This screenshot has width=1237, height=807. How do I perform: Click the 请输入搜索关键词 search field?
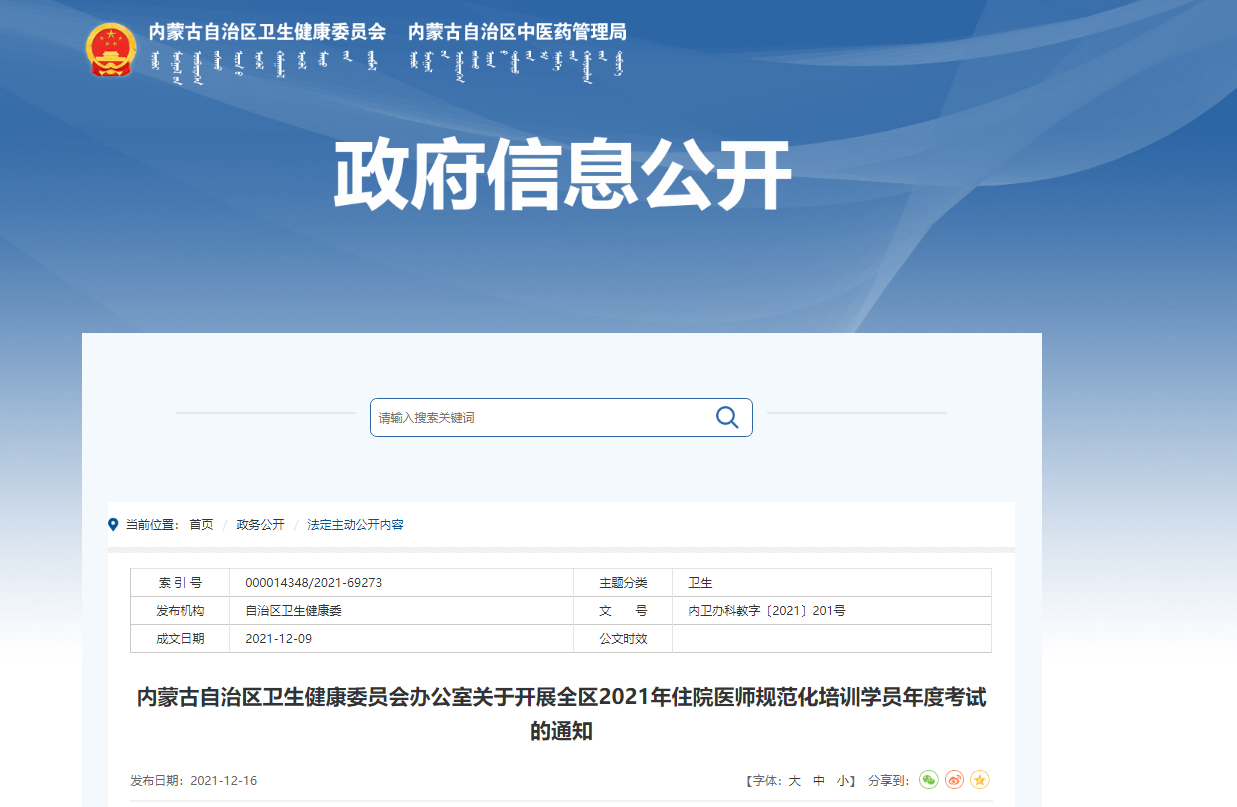(540, 418)
